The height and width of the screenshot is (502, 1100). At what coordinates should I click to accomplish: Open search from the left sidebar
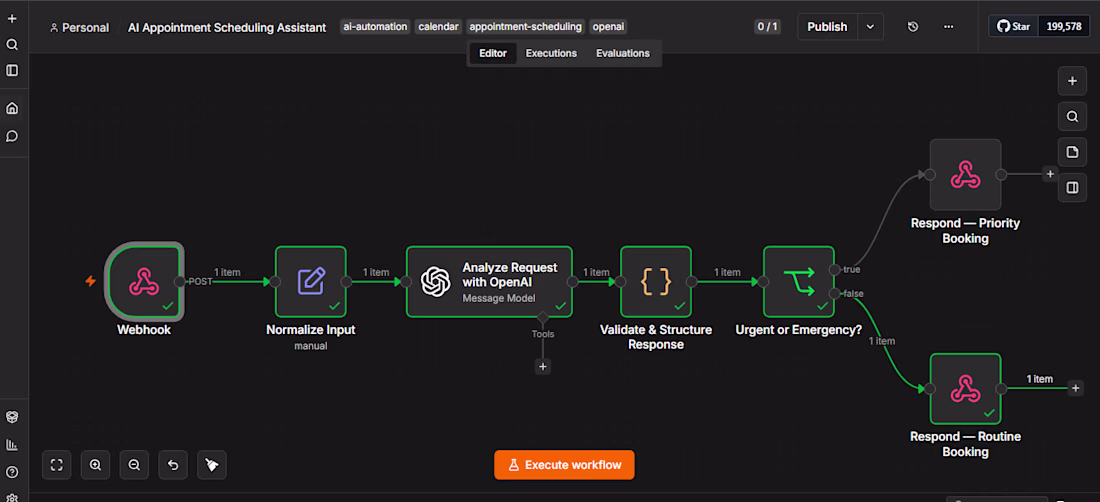(x=12, y=45)
